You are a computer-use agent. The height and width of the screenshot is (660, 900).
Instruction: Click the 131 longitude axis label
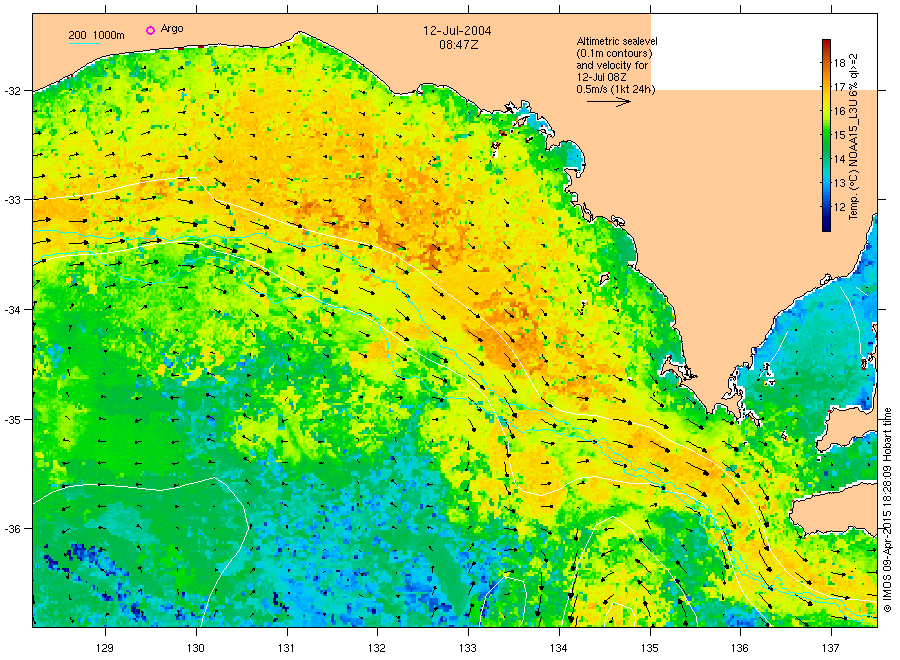[x=286, y=649]
